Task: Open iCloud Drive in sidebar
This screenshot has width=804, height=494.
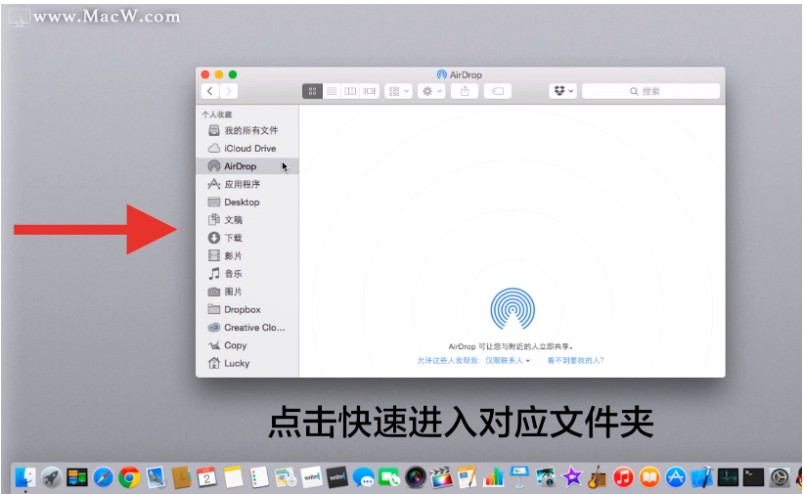Action: pos(247,148)
